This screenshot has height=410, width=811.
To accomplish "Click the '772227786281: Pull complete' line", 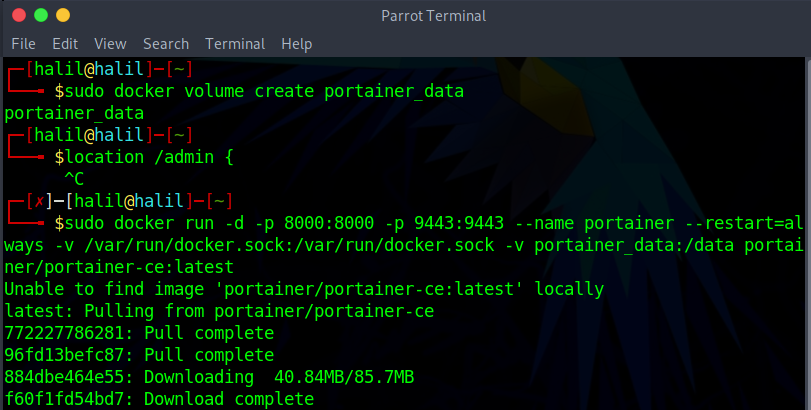I will (139, 333).
